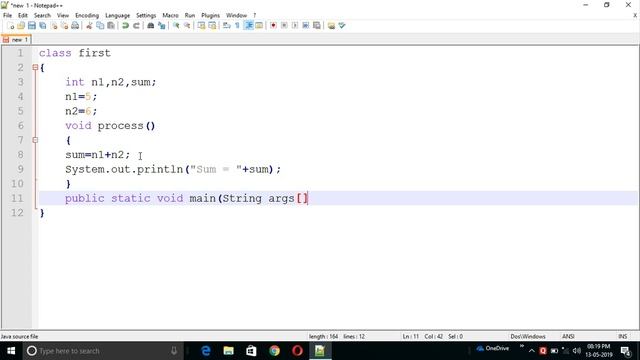Image resolution: width=640 pixels, height=360 pixels.
Task: Click the Dos\Windows line ending status
Action: click(528, 337)
